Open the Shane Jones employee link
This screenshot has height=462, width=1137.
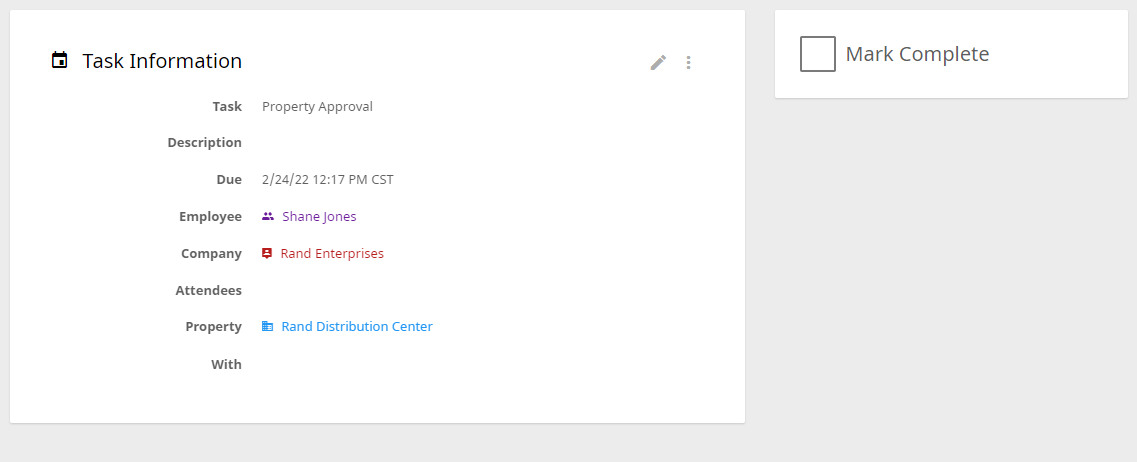pos(319,216)
